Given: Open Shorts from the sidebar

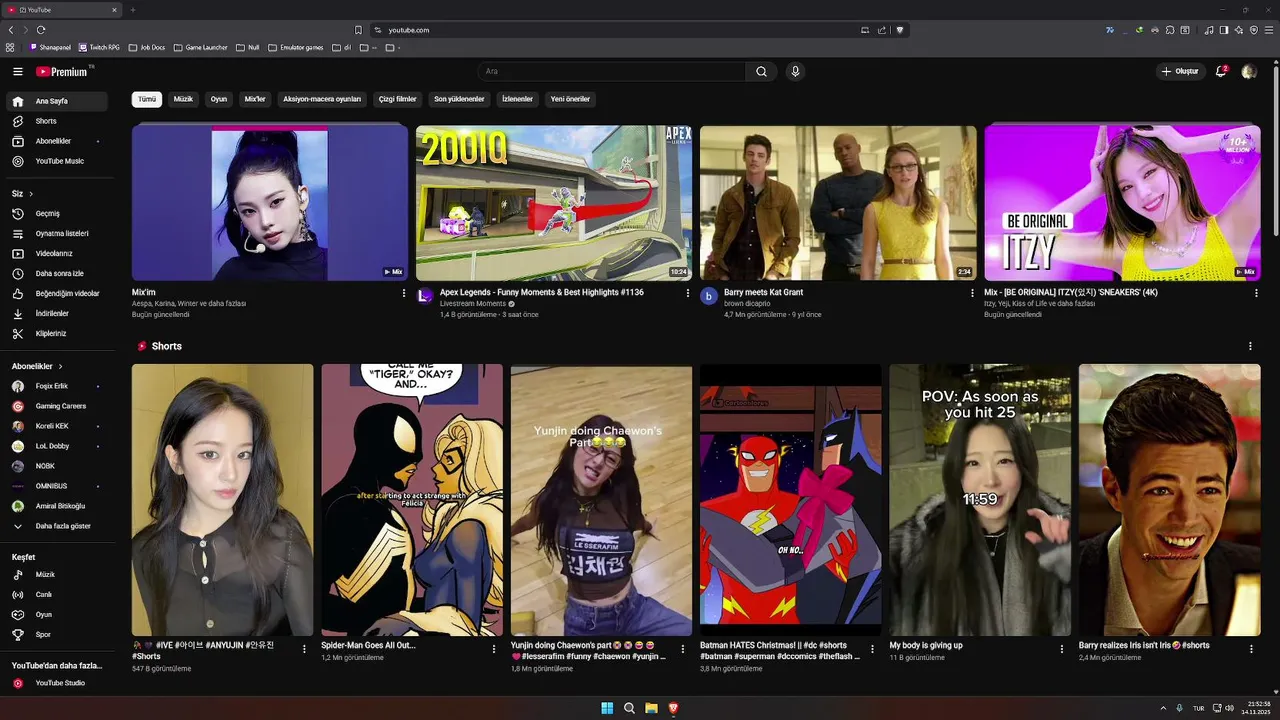Looking at the screenshot, I should coord(57,121).
